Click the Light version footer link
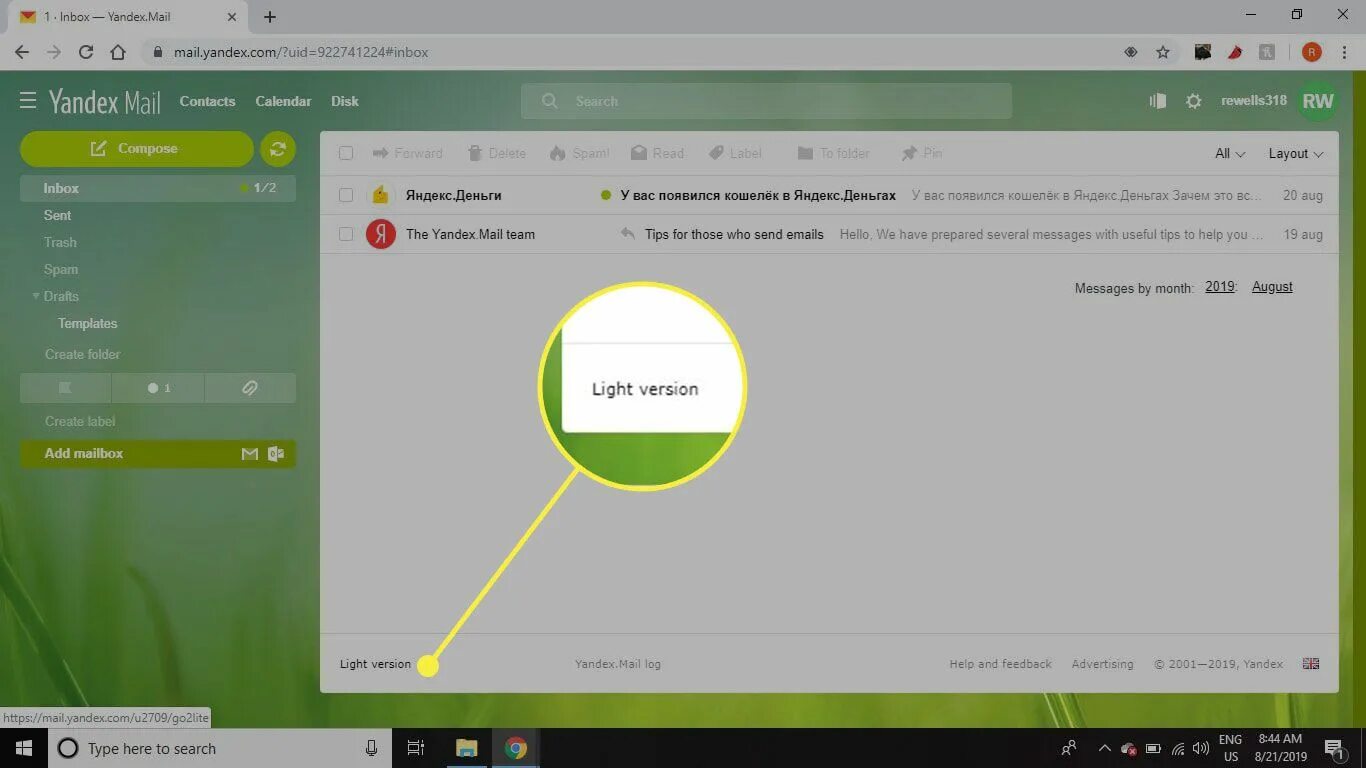The height and width of the screenshot is (768, 1366). 375,664
